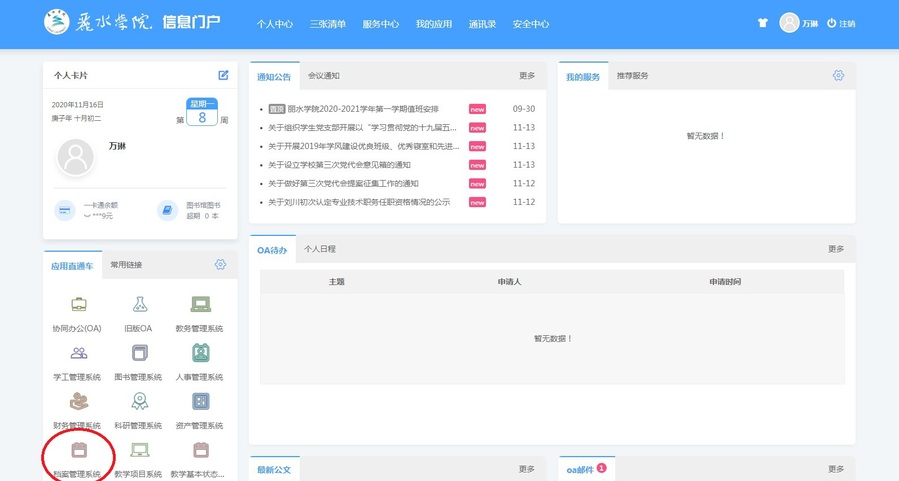This screenshot has width=899, height=481.
Task: Launch the 图书管理系统 icon
Action: [x=139, y=353]
